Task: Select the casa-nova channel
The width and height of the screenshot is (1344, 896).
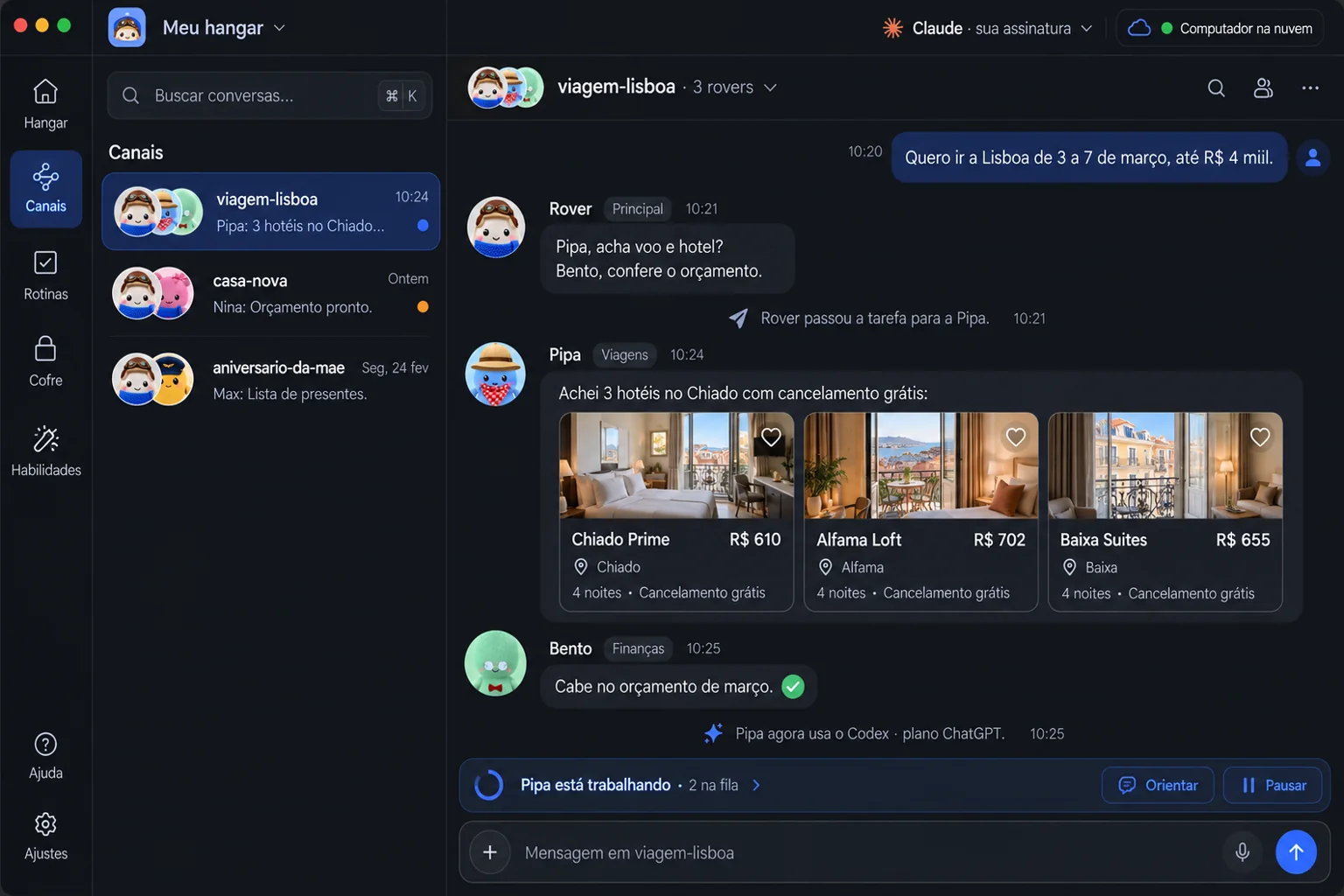Action: point(271,293)
